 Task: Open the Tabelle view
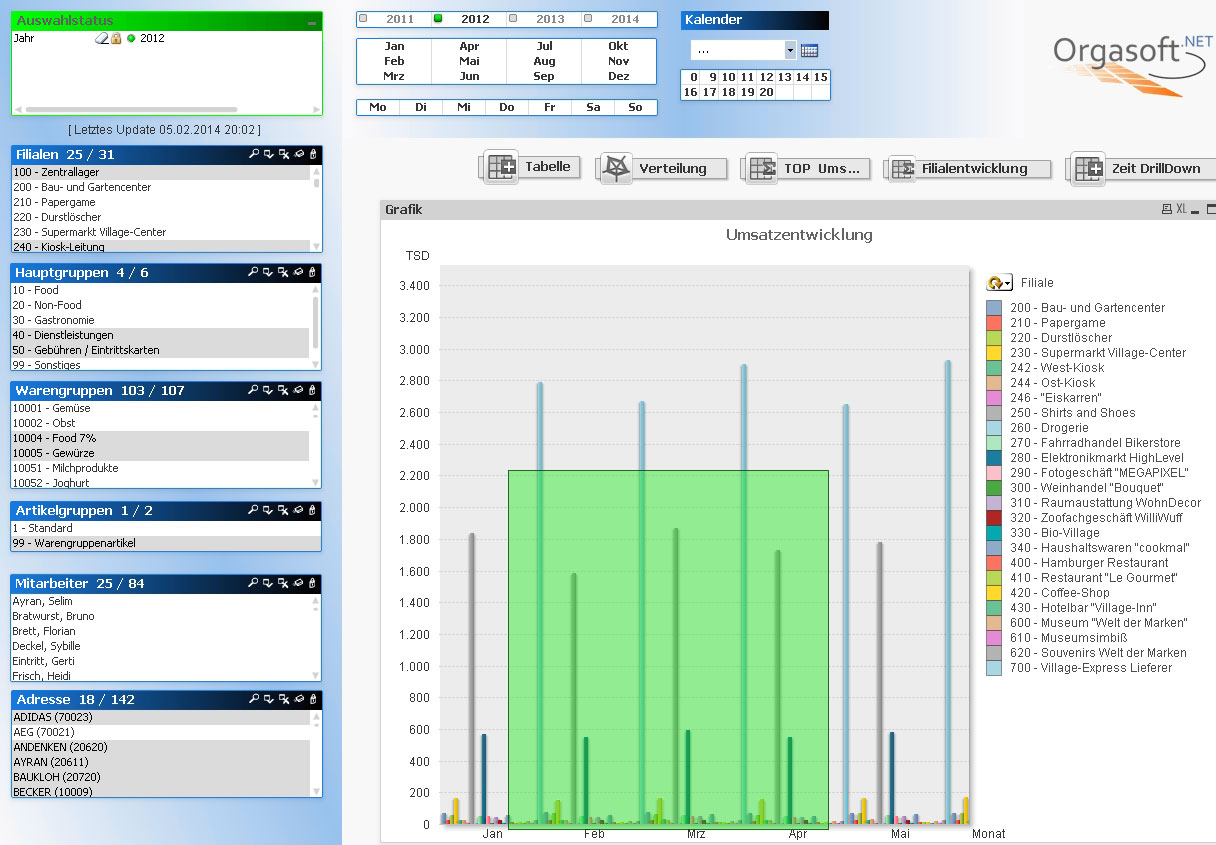click(530, 168)
